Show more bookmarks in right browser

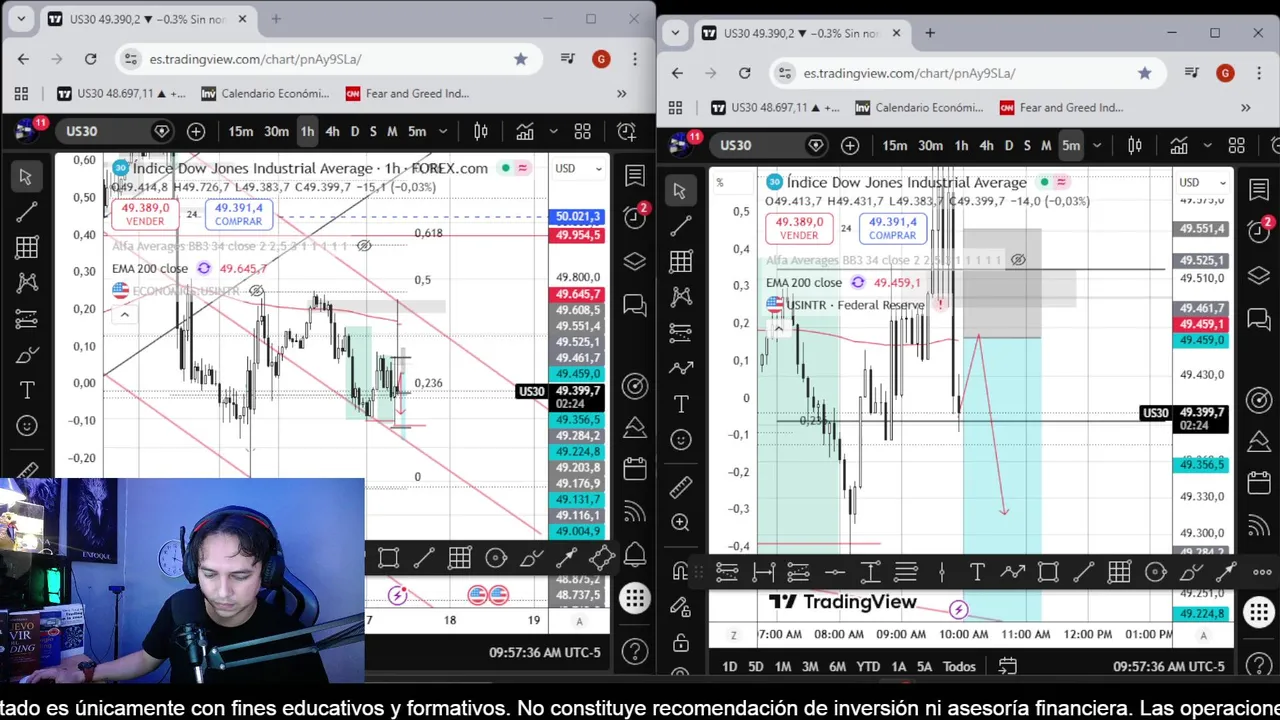pos(1245,107)
